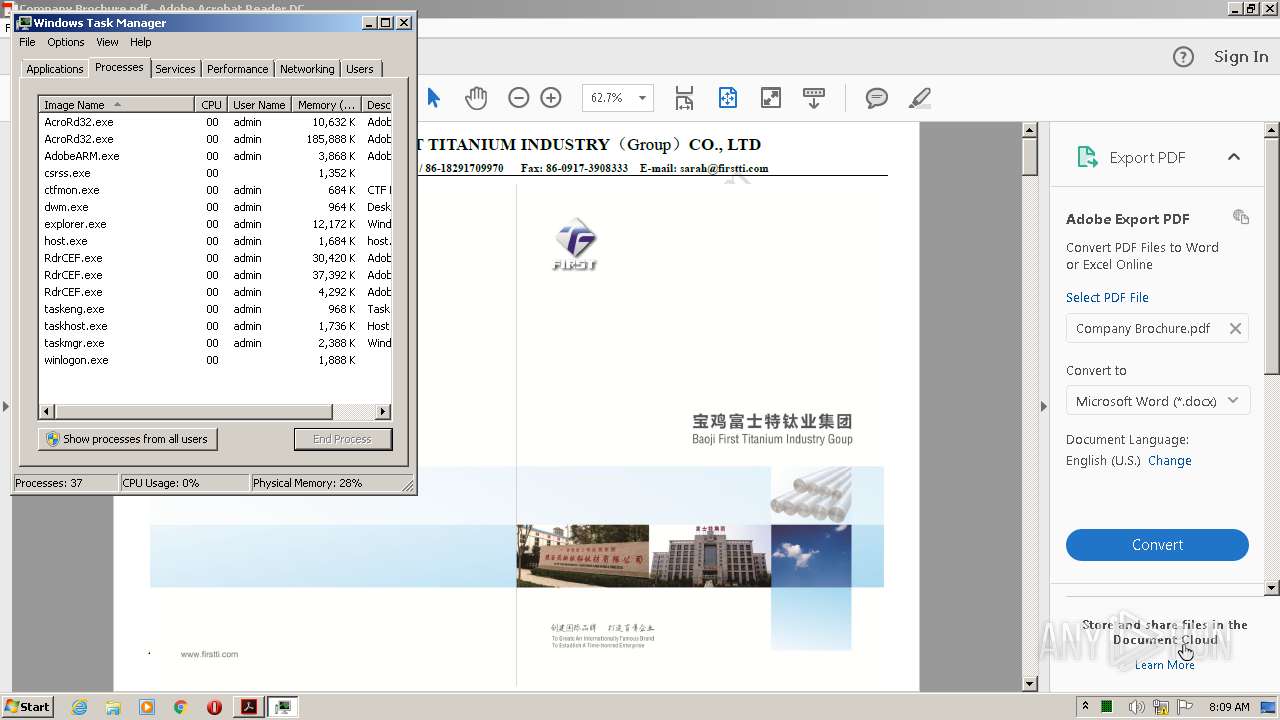Open Task Manager Options menu

pos(66,42)
